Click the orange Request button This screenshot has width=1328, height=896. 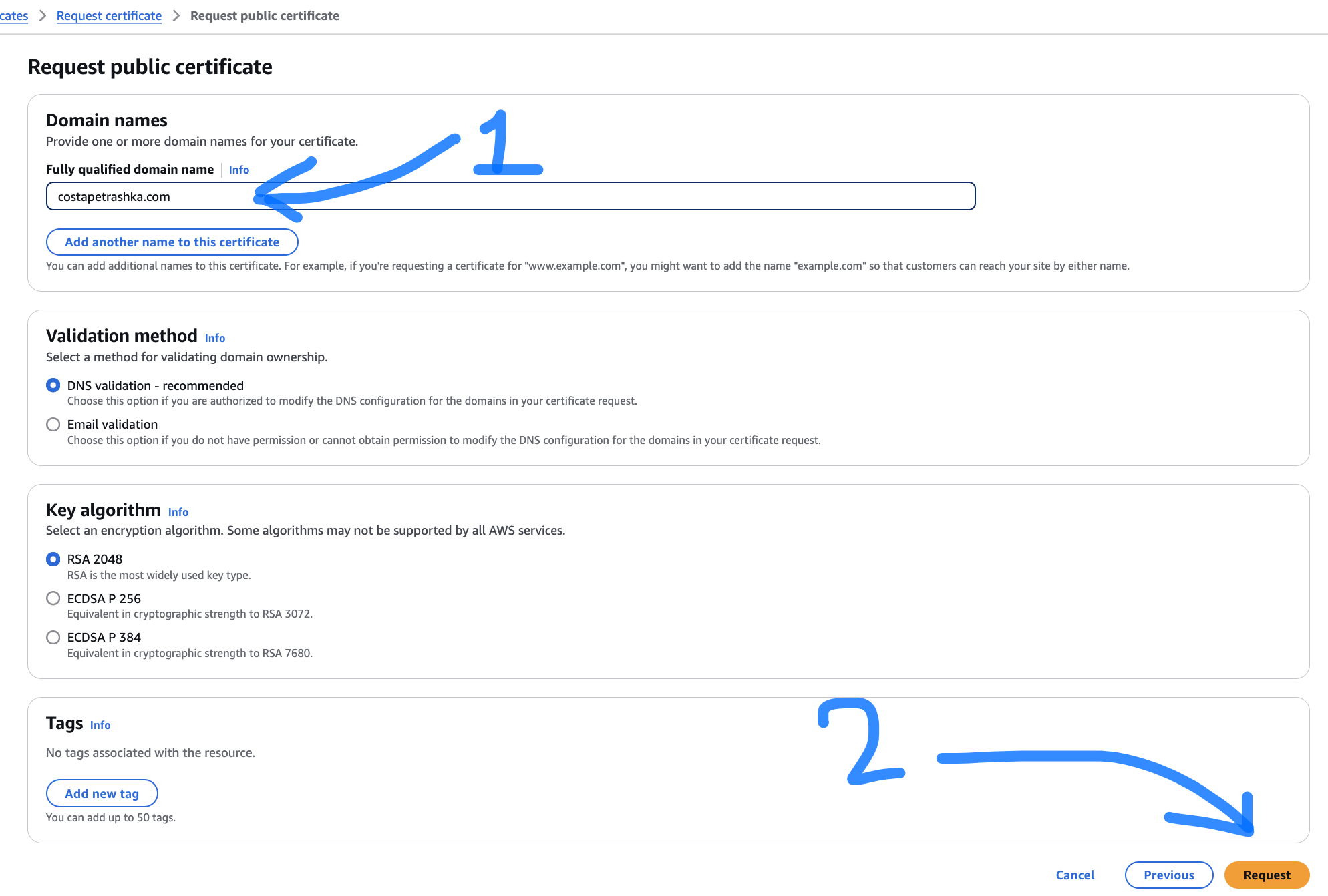1266,875
